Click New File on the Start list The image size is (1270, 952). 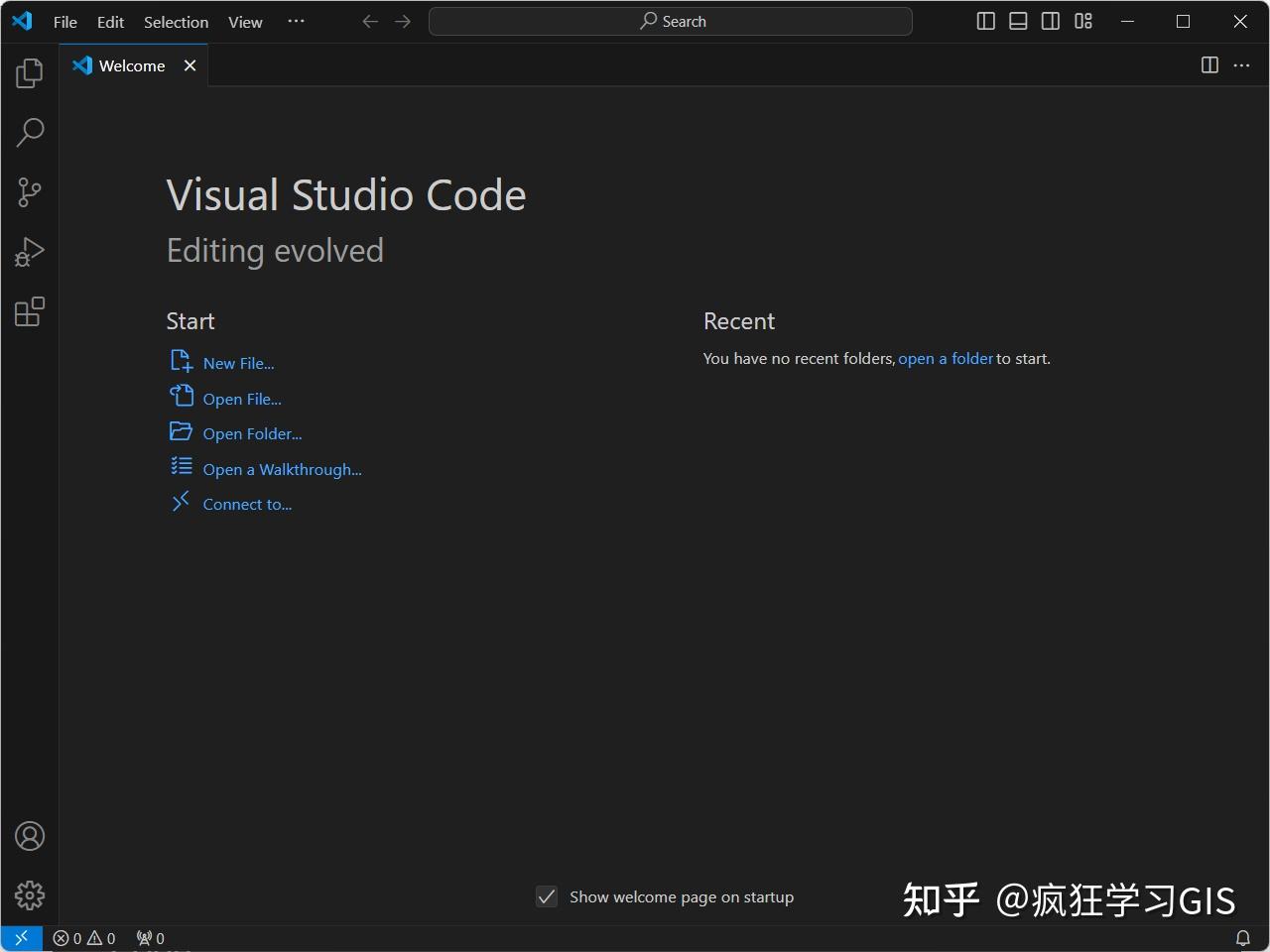click(237, 362)
